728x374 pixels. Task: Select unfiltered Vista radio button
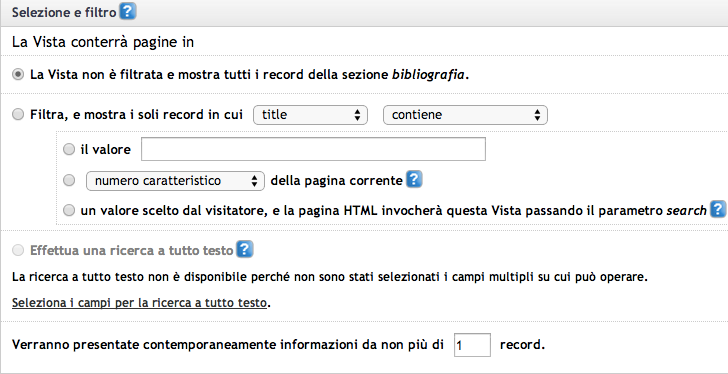pos(18,75)
